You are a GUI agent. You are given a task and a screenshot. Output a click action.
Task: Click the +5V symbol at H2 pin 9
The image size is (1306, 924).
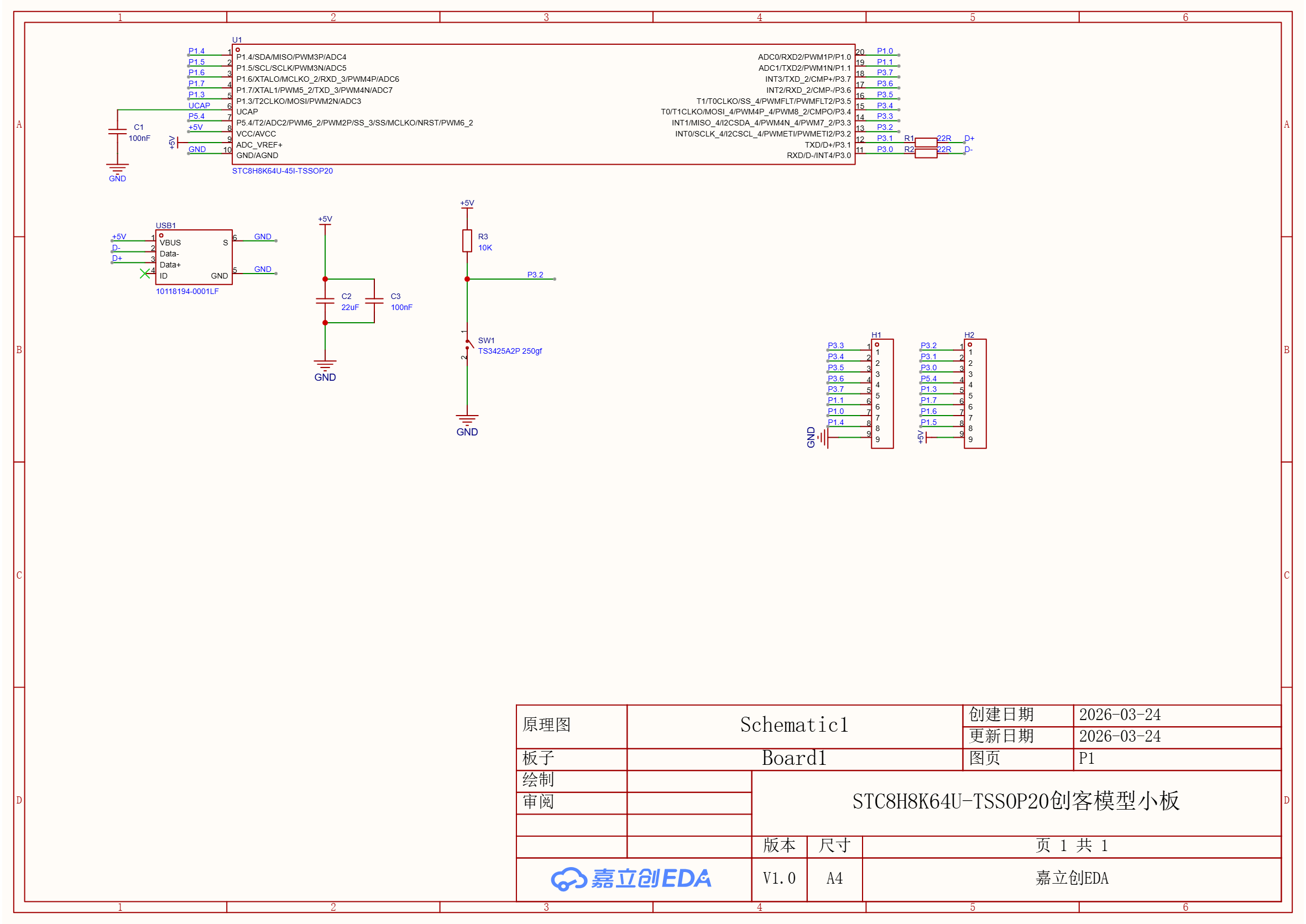click(x=922, y=437)
